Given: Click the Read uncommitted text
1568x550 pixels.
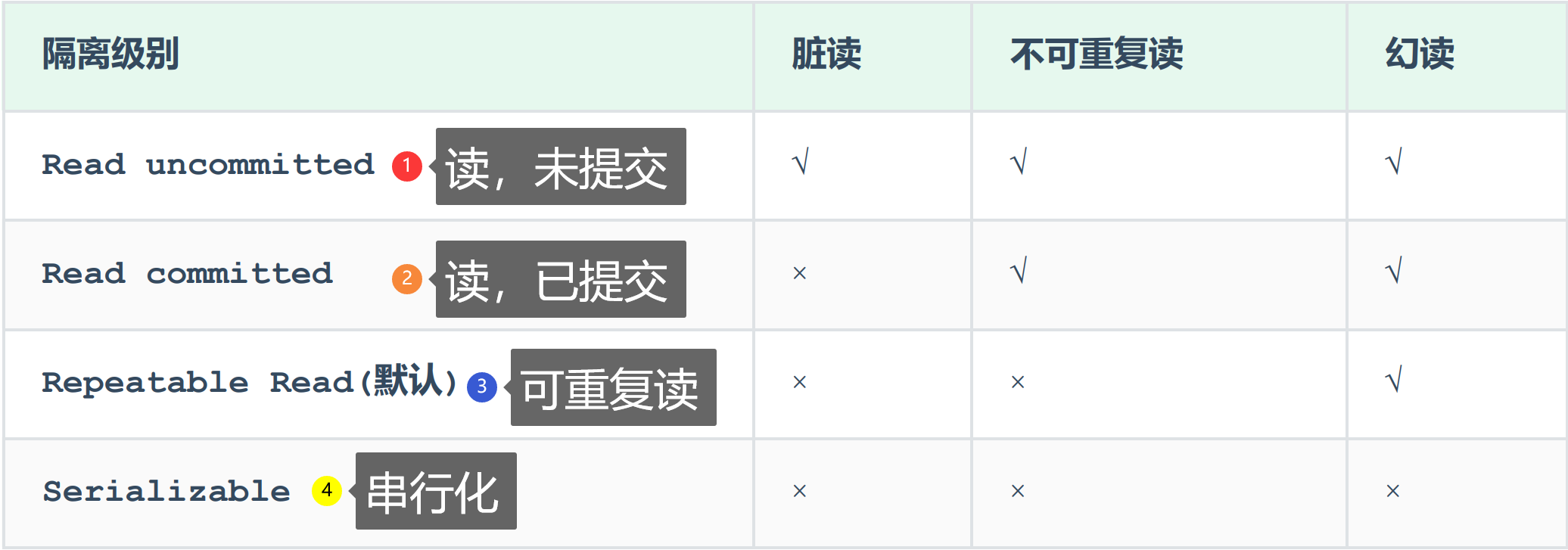Looking at the screenshot, I should pyautogui.click(x=208, y=165).
